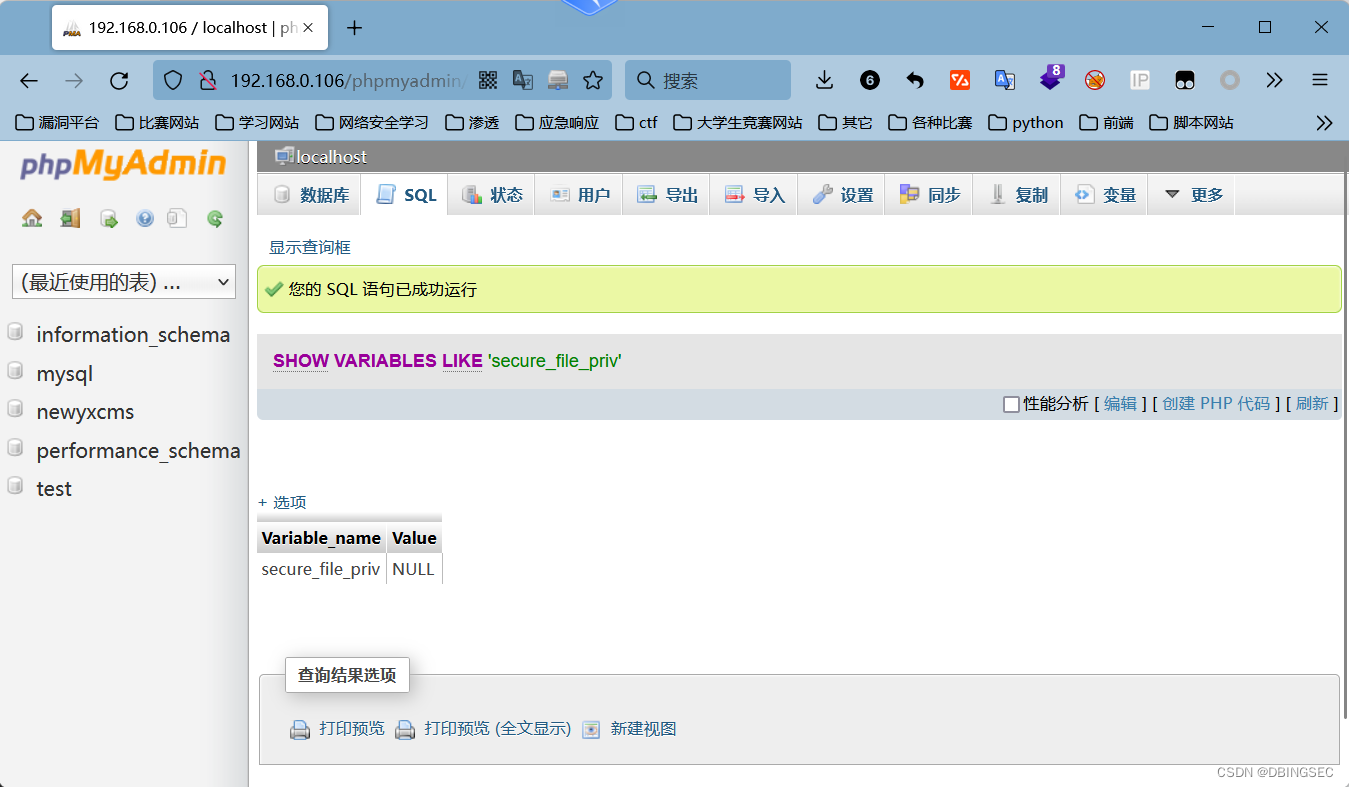
Task: Click the 搜索 search field
Action: tap(708, 80)
